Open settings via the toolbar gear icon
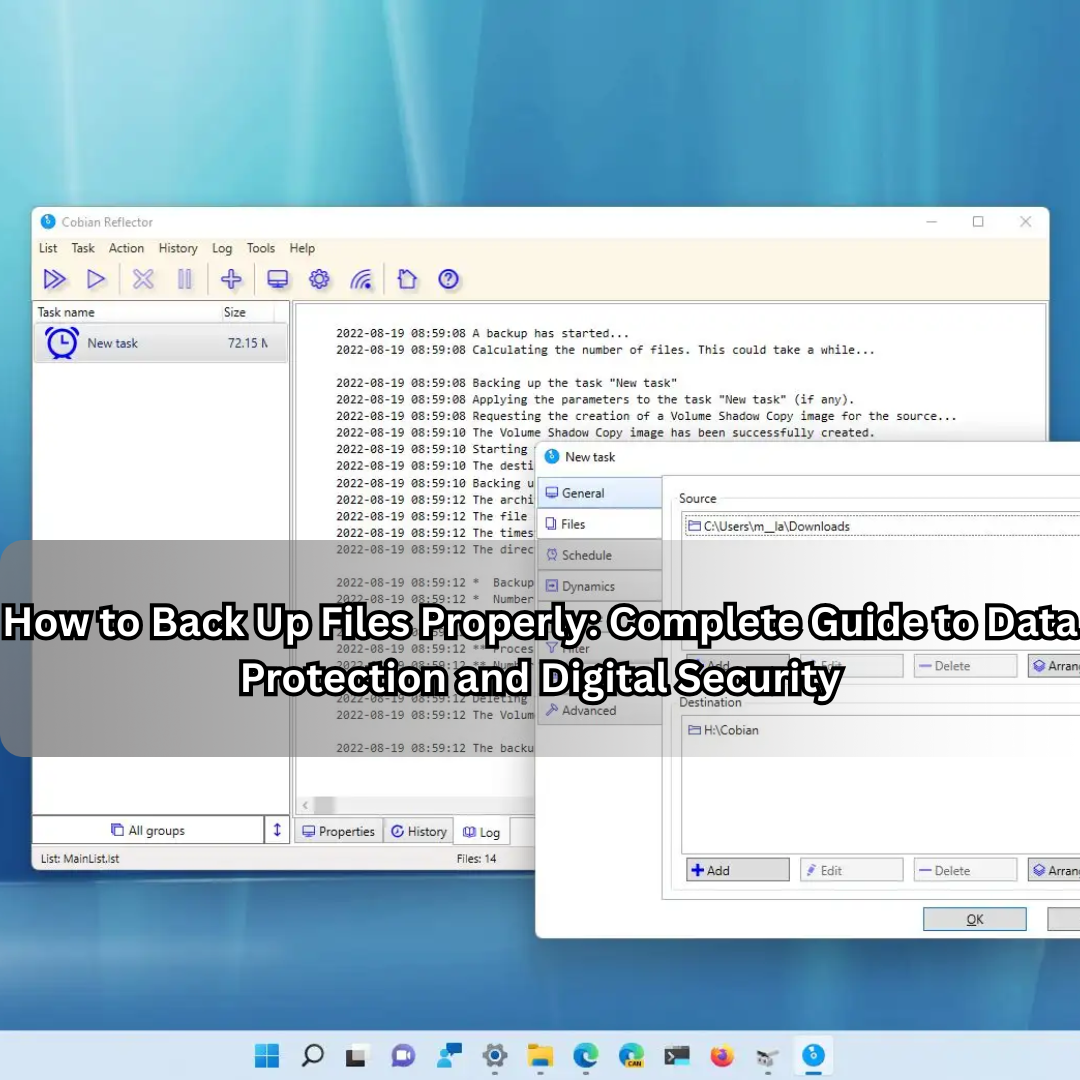Viewport: 1080px width, 1080px height. [x=319, y=280]
